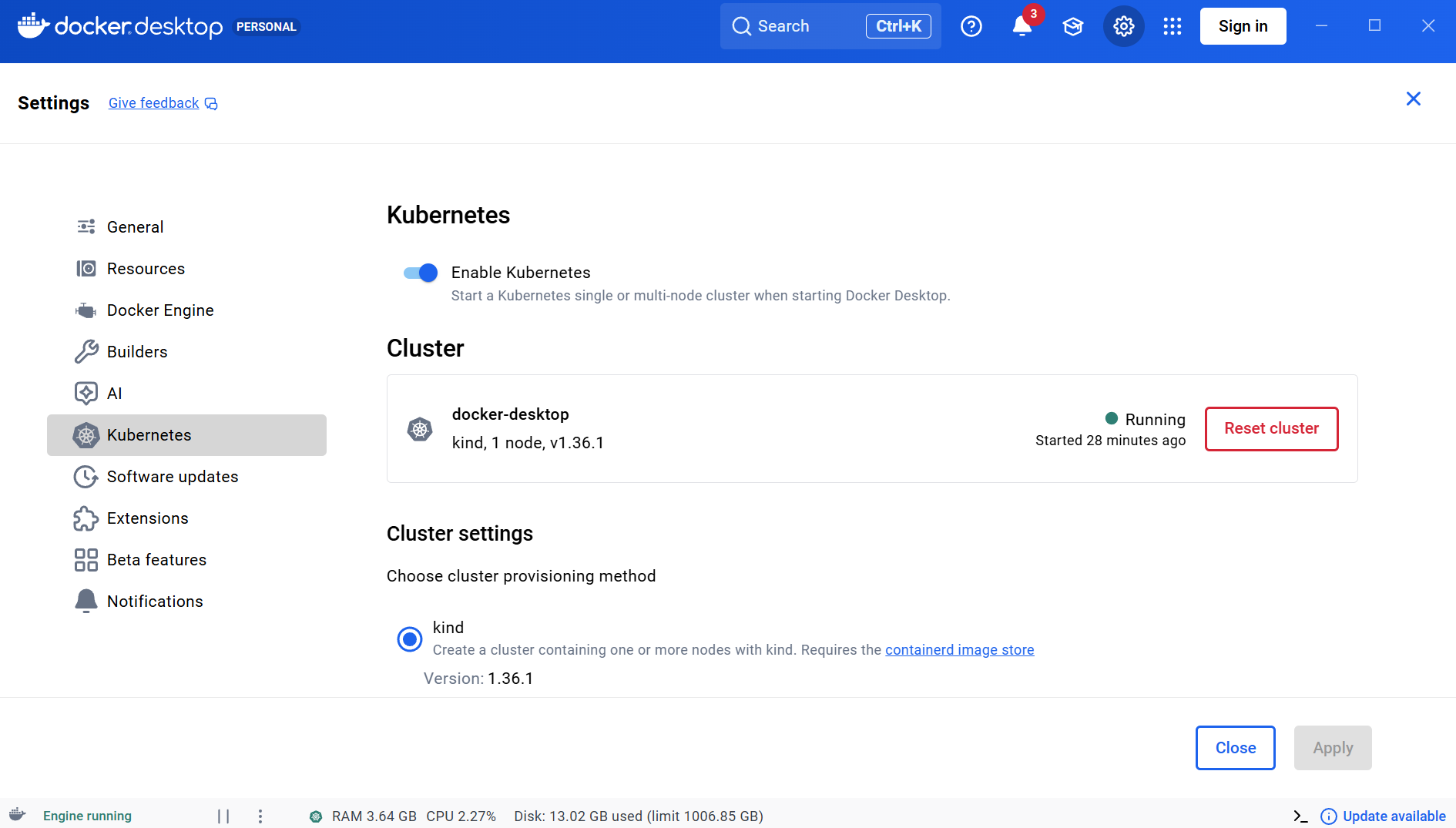Click the Running status label
The width and height of the screenshot is (1456, 828).
pos(1155,419)
